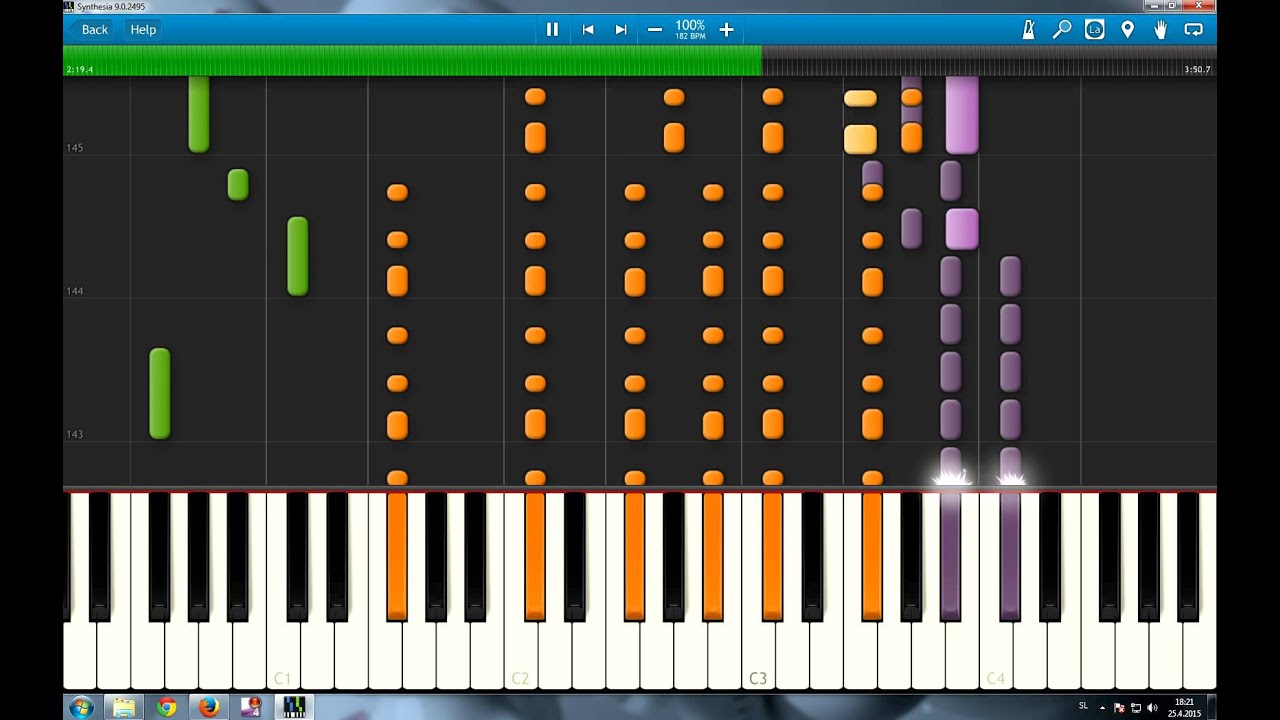The height and width of the screenshot is (720, 1280).
Task: Click the Show desktop button beside the clock
Action: (1211, 708)
